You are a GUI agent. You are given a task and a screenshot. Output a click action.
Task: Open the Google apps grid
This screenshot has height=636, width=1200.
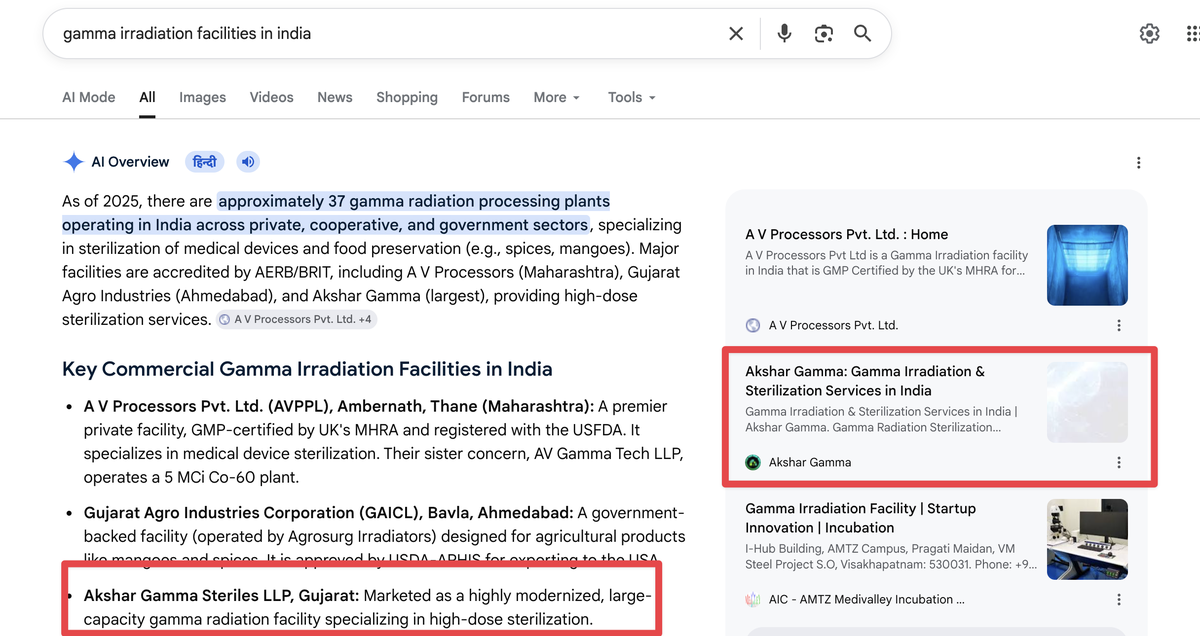[x=1193, y=33]
